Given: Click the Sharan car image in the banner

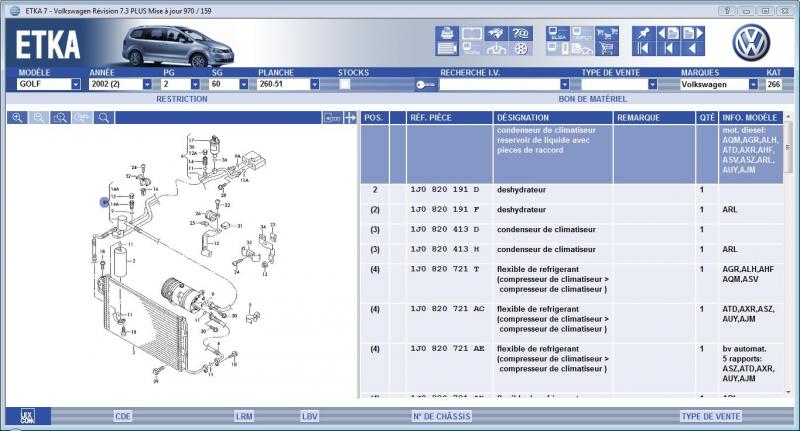Looking at the screenshot, I should click(x=178, y=46).
